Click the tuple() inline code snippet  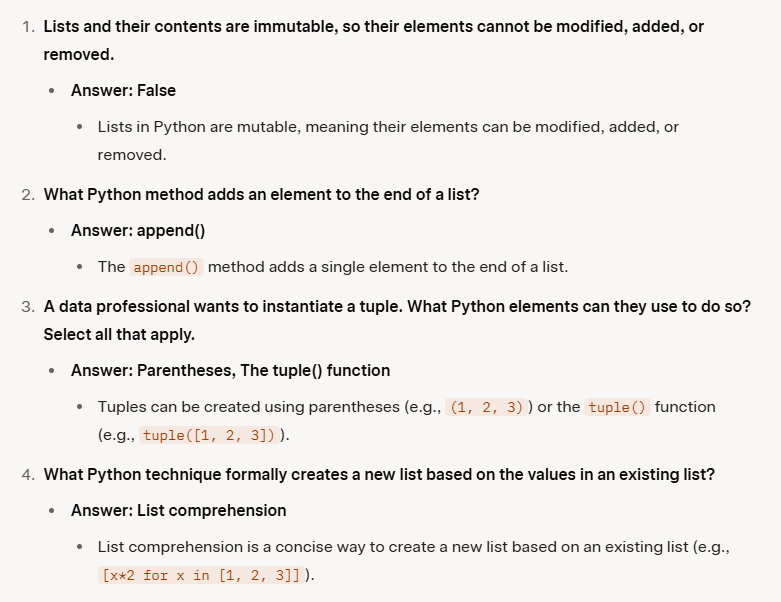617,407
